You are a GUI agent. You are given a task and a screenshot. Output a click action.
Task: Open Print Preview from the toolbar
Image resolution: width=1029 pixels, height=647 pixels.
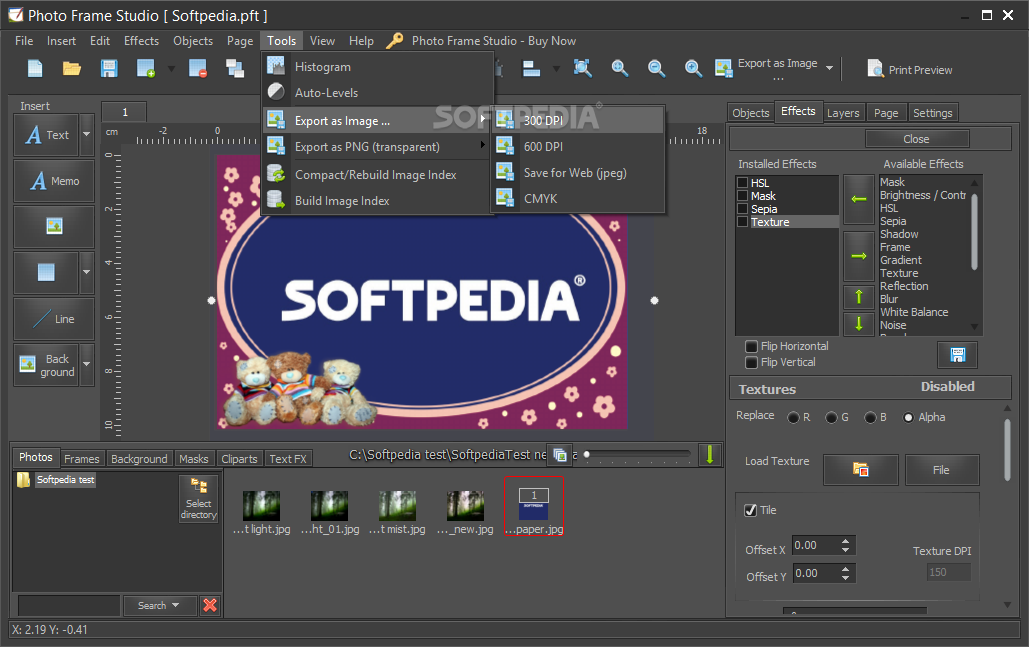tap(910, 70)
